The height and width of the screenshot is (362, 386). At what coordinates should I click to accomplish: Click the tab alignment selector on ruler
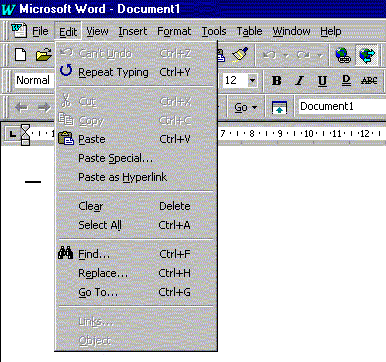pyautogui.click(x=13, y=134)
